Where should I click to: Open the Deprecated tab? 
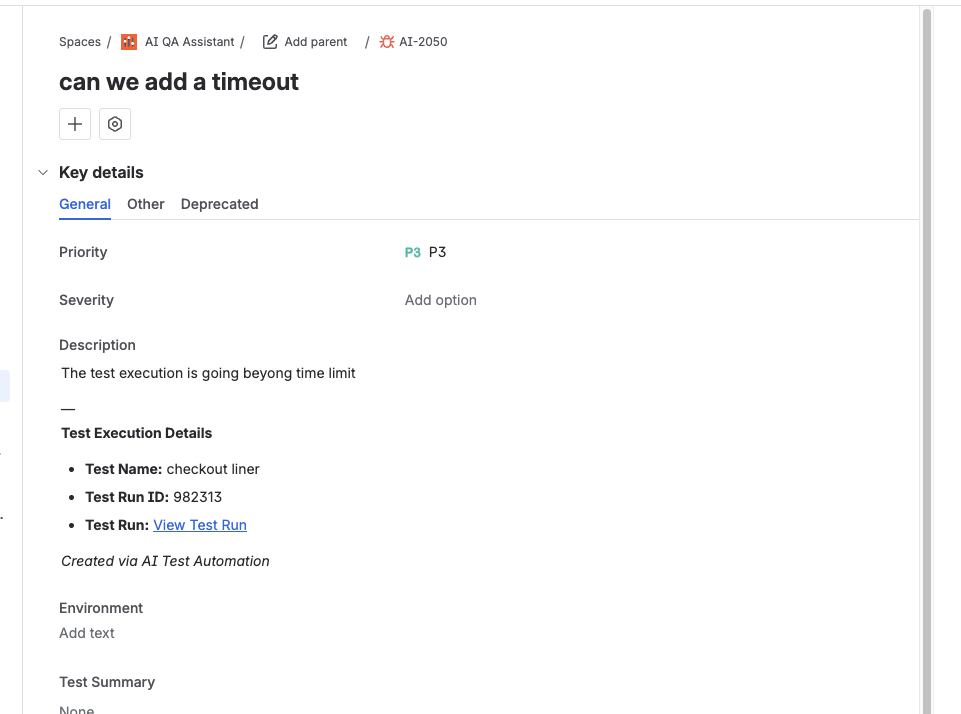[x=219, y=204]
